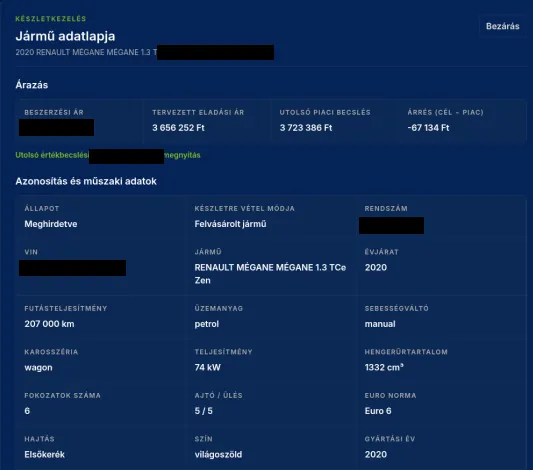Click the 'KÉSZLETKEZELÉS' label
Image resolution: width=533 pixels, height=470 pixels.
(51, 19)
